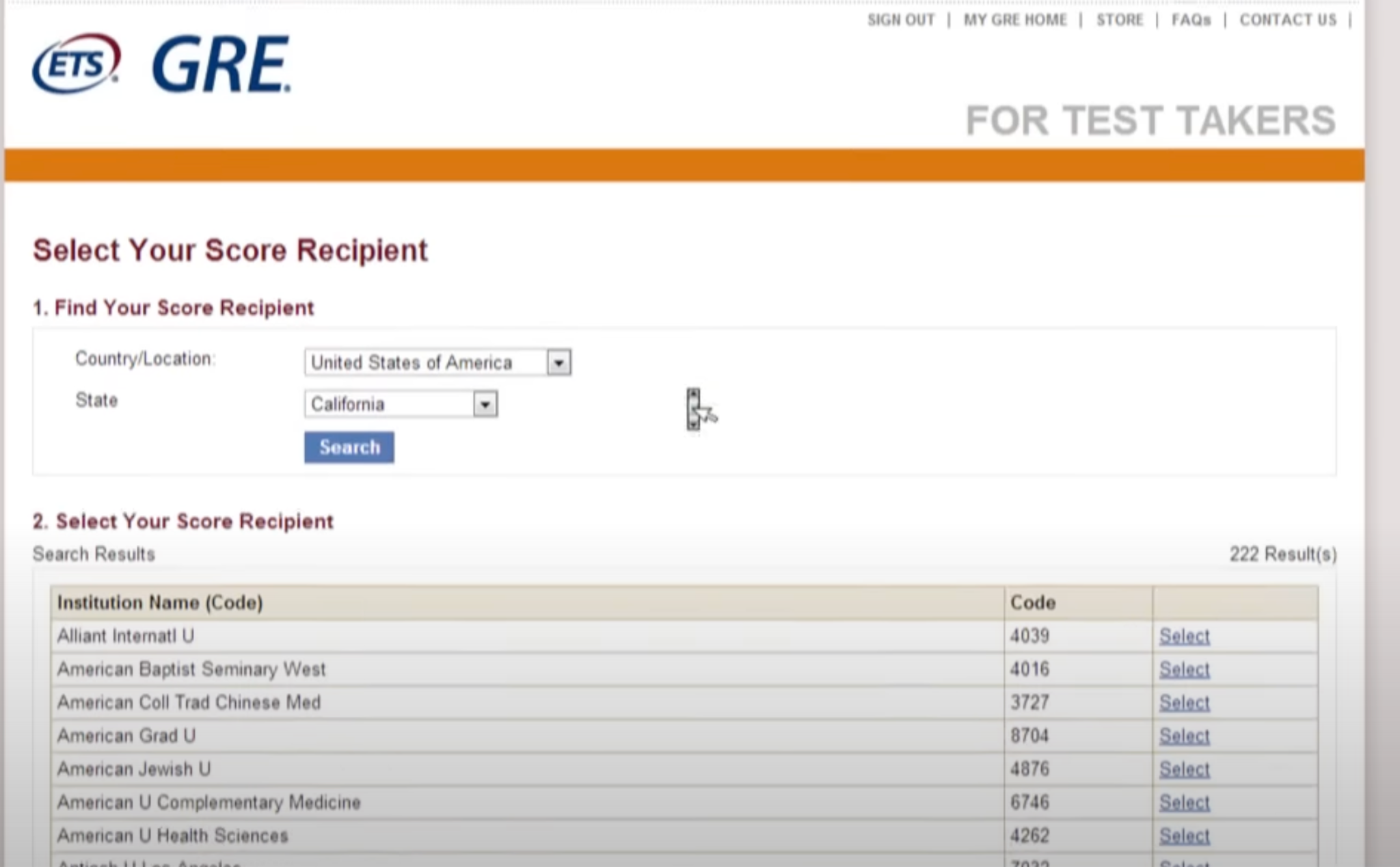1400x867 pixels.
Task: Click the GRE logo
Action: pos(221,65)
